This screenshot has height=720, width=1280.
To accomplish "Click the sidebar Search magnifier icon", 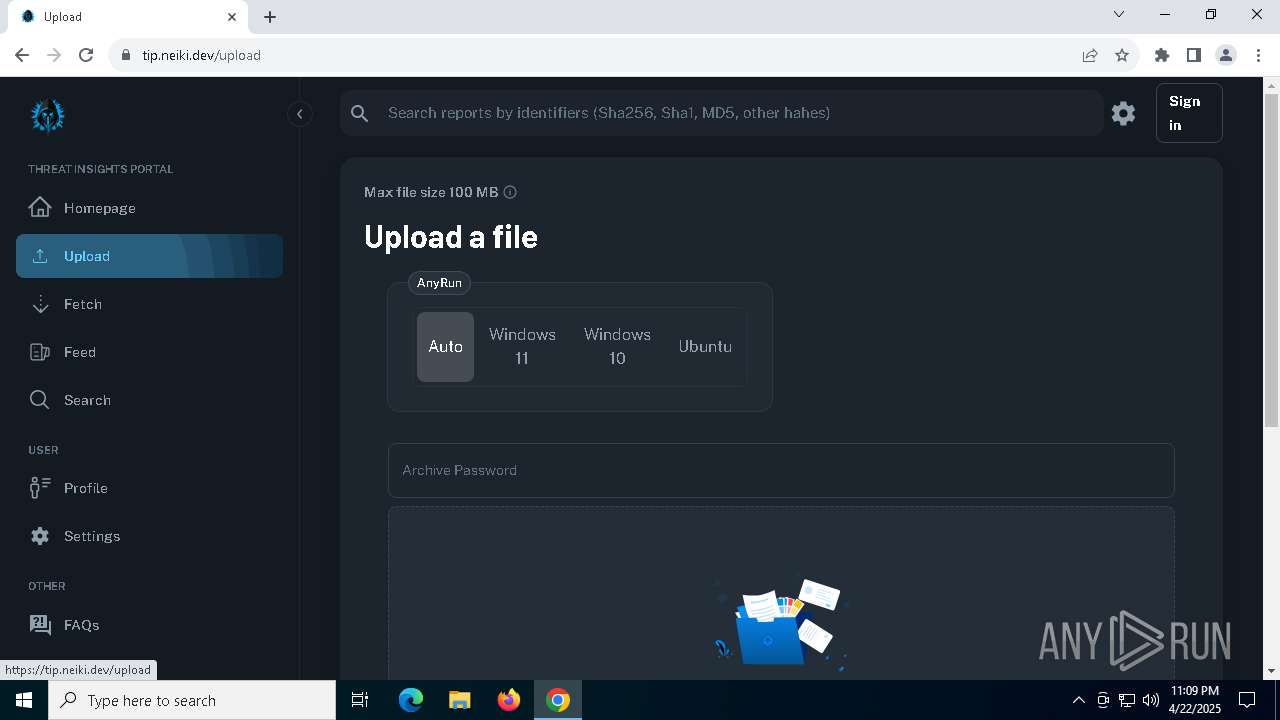I will coord(40,400).
